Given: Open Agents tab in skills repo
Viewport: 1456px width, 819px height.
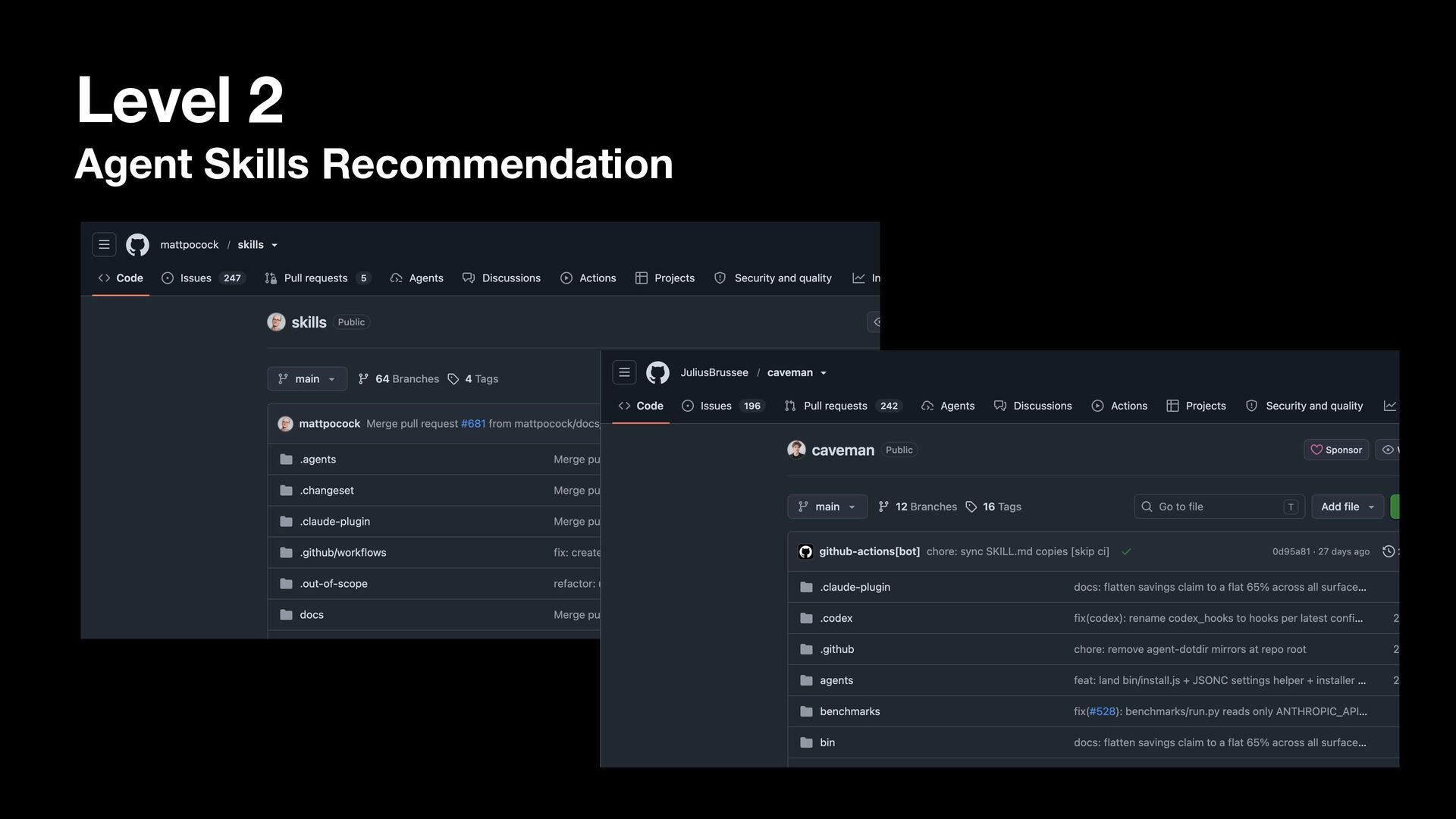Looking at the screenshot, I should pos(416,278).
